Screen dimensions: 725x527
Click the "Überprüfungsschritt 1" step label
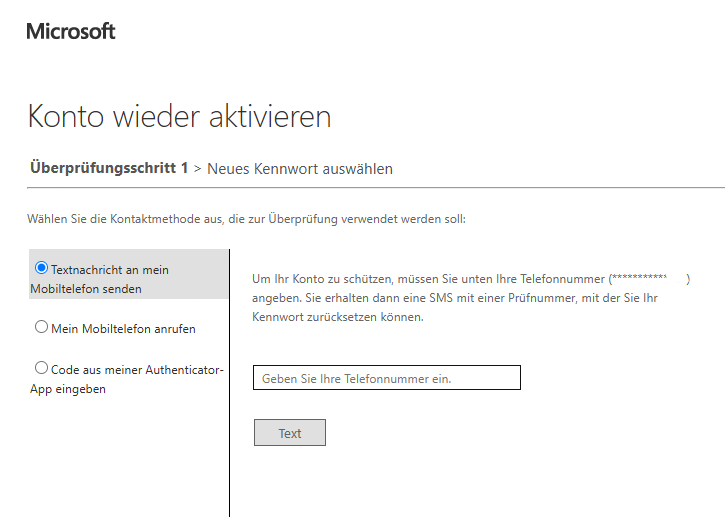(109, 168)
